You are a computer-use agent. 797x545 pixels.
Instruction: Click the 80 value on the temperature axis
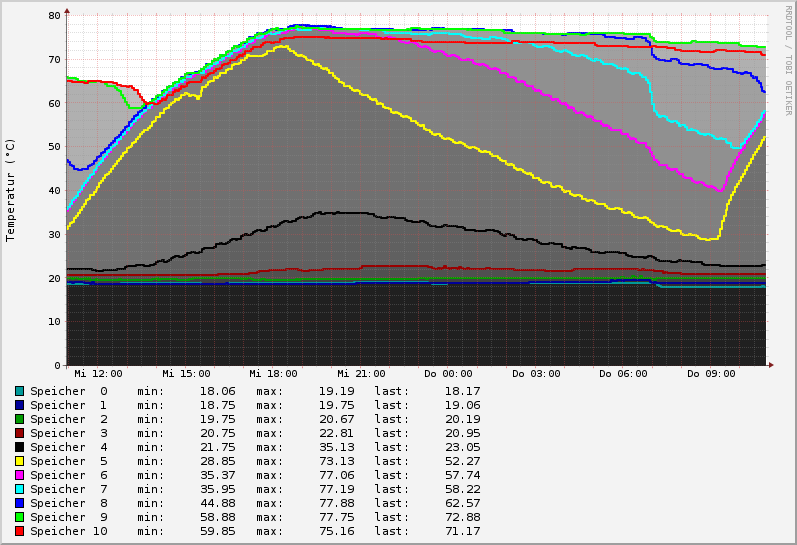tap(54, 15)
